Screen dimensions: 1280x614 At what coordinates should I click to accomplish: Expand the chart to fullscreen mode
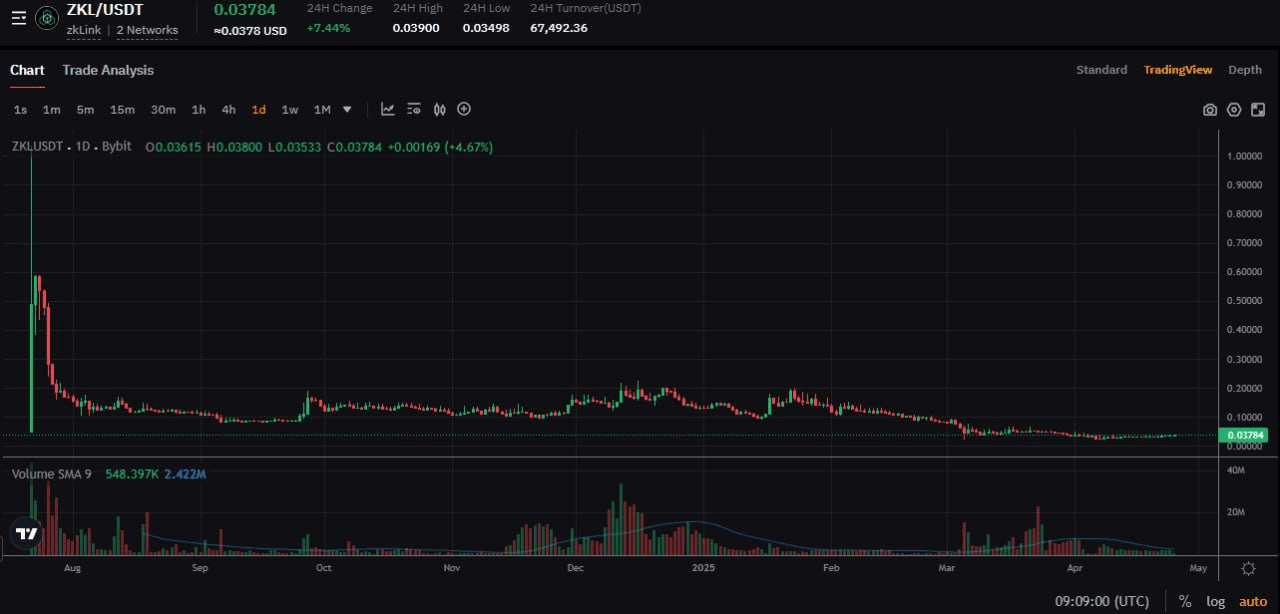pyautogui.click(x=1258, y=109)
